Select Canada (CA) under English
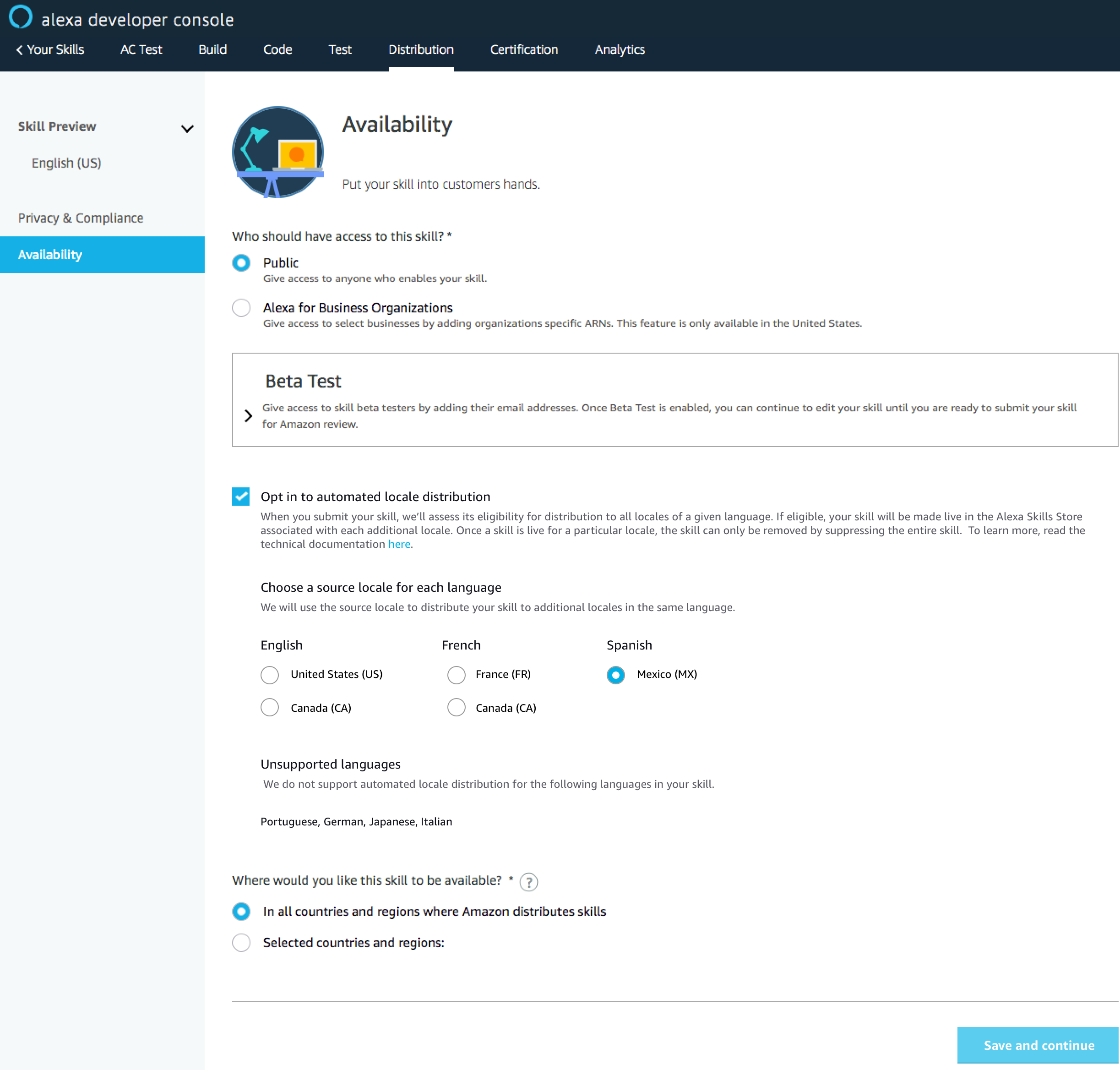The height and width of the screenshot is (1070, 1120). [x=270, y=708]
